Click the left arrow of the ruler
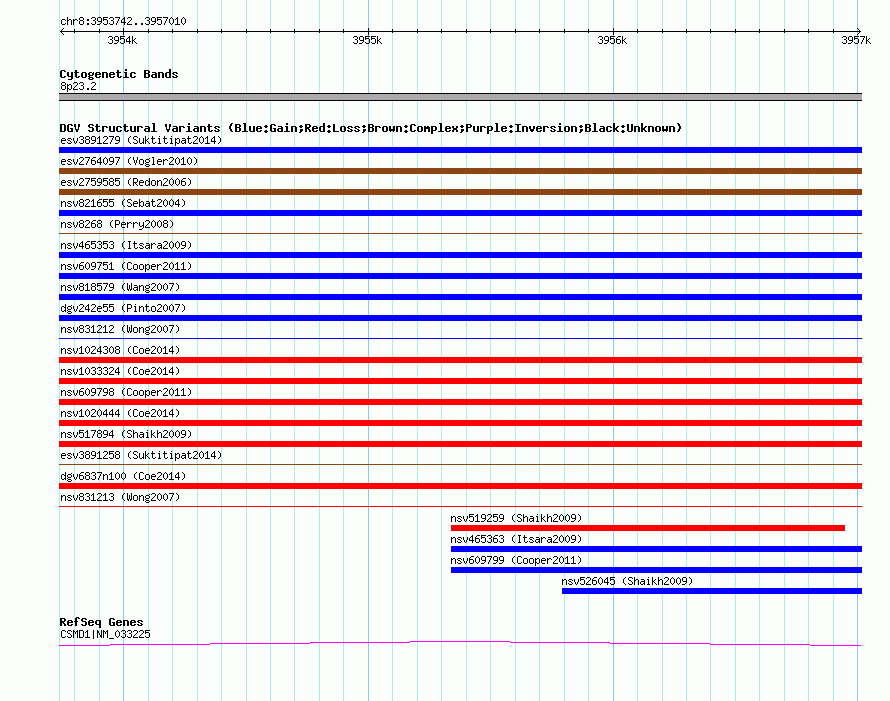The image size is (890, 701). [x=62, y=31]
